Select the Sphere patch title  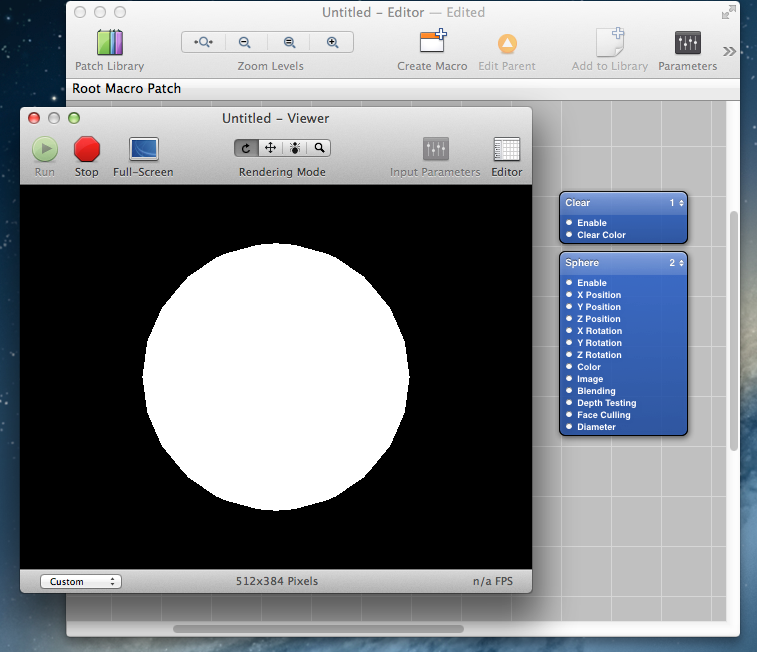(582, 263)
